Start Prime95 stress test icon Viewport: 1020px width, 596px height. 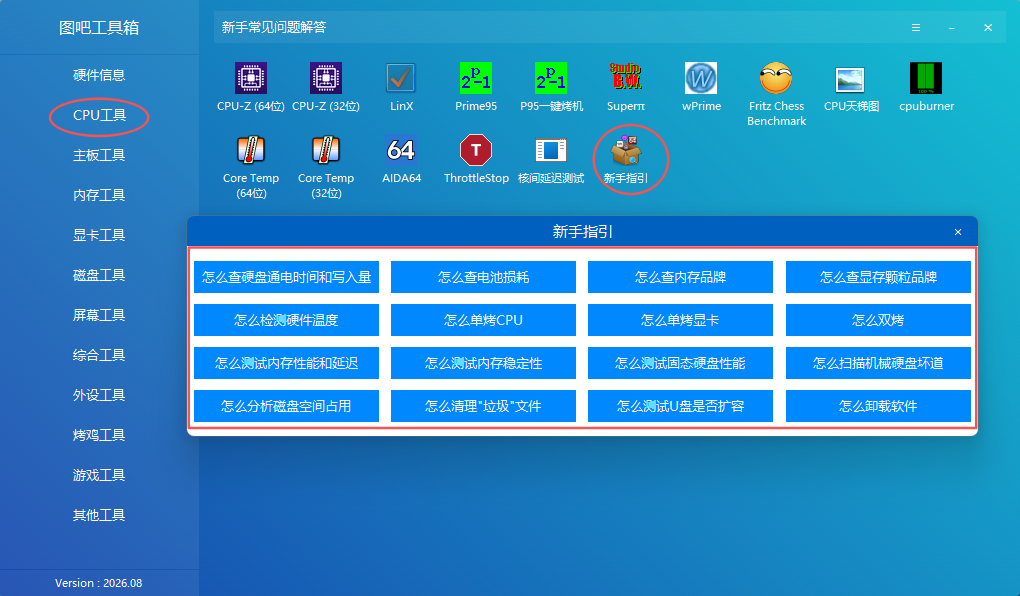[476, 78]
